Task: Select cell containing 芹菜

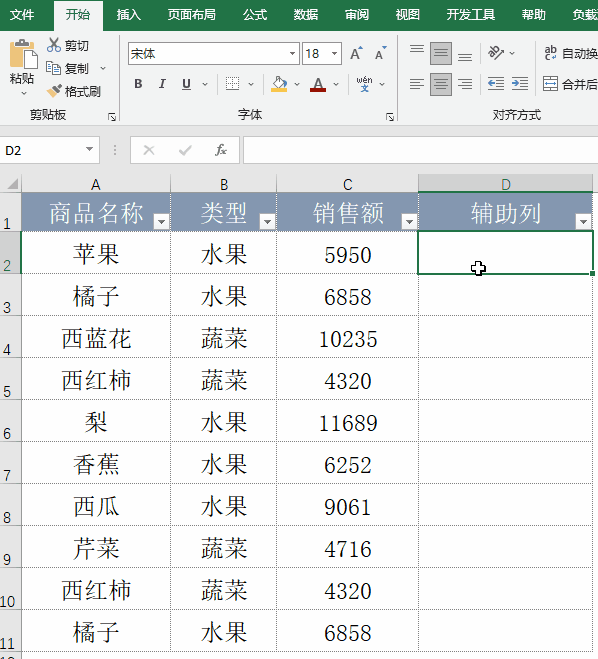Action: [96, 547]
